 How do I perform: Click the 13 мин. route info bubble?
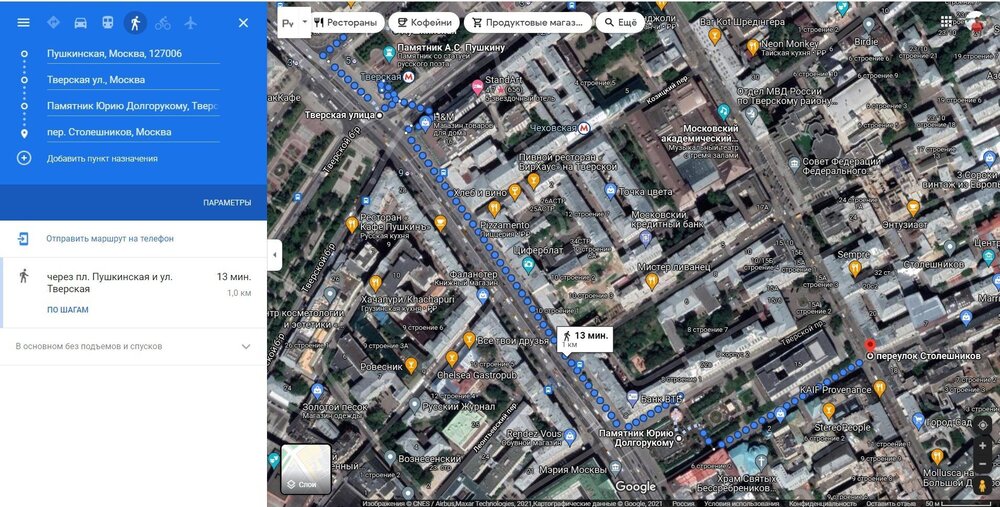coord(585,339)
